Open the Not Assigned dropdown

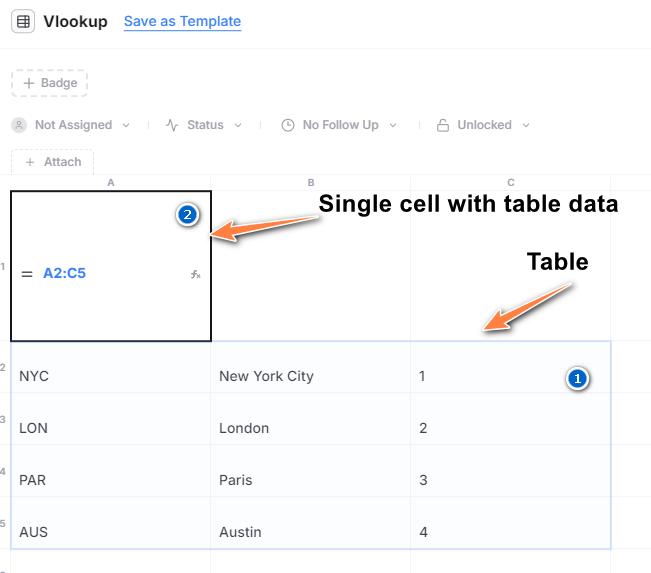point(72,125)
